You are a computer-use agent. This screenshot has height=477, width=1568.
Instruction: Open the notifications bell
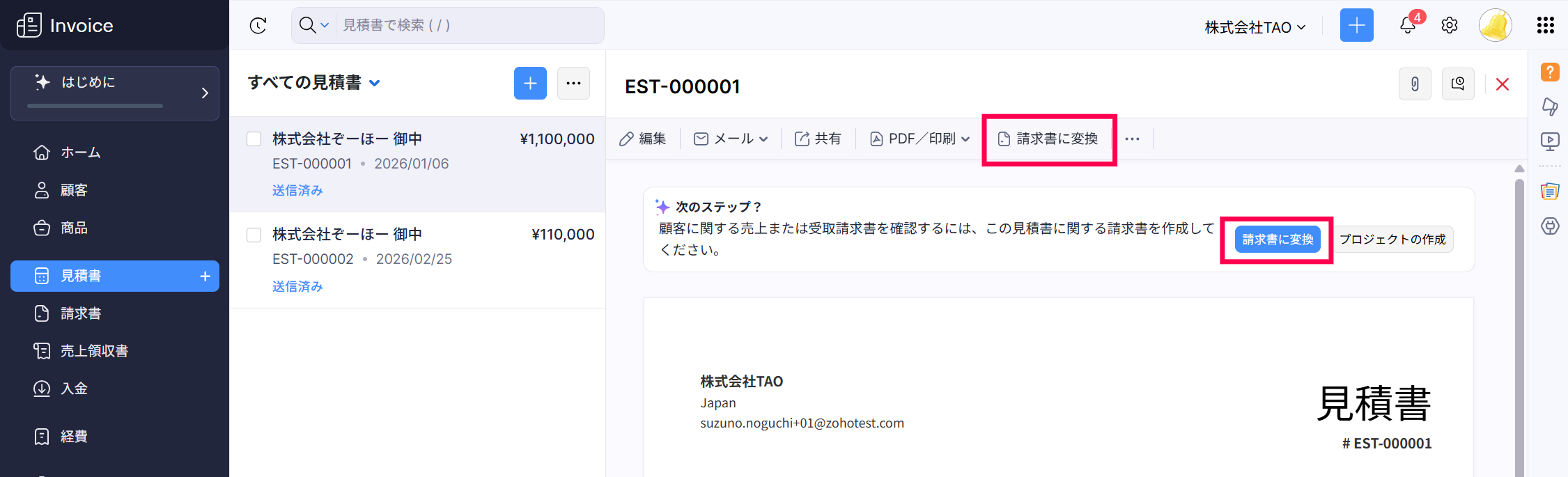1407,26
